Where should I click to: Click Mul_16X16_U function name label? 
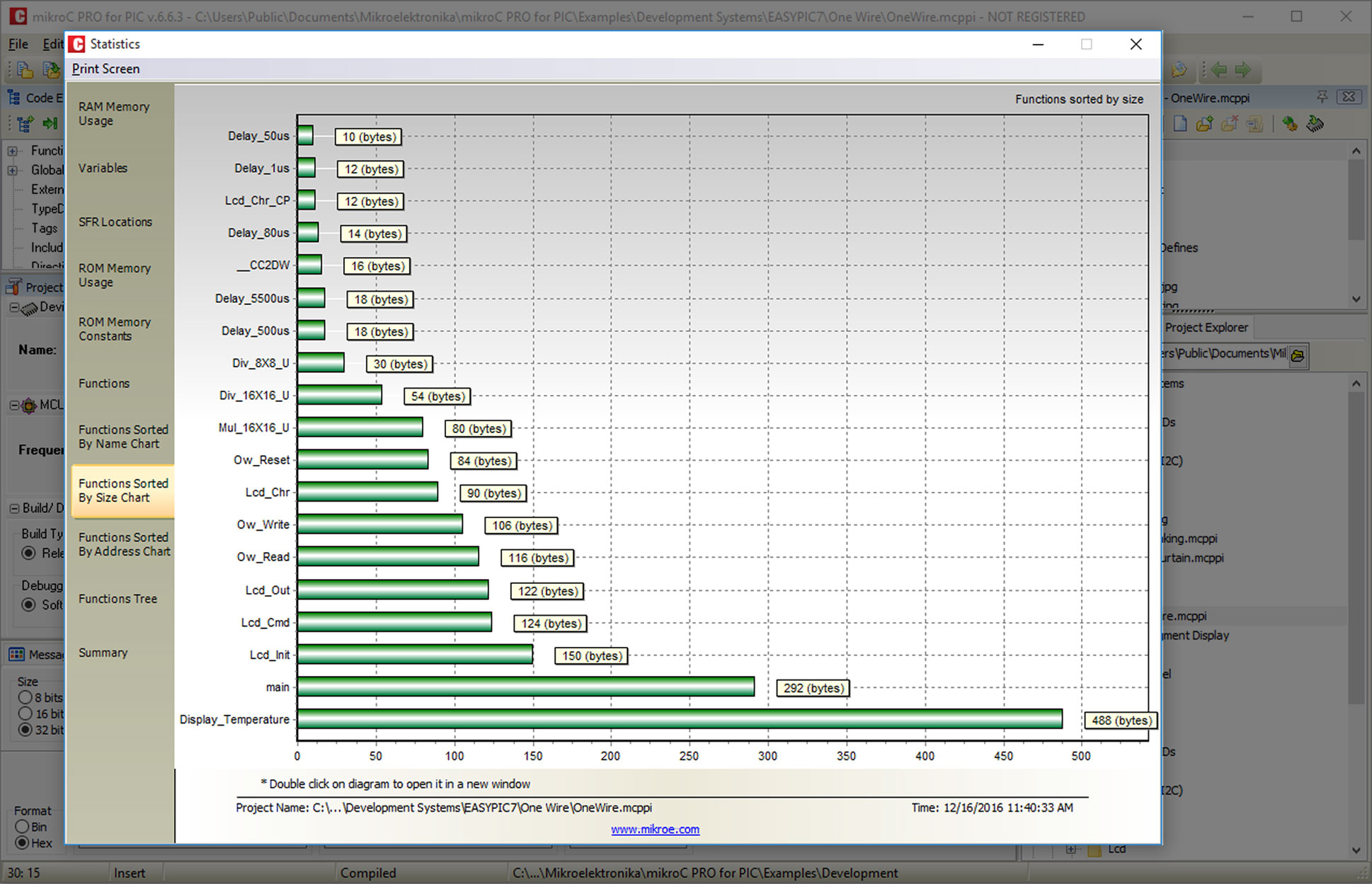point(253,427)
